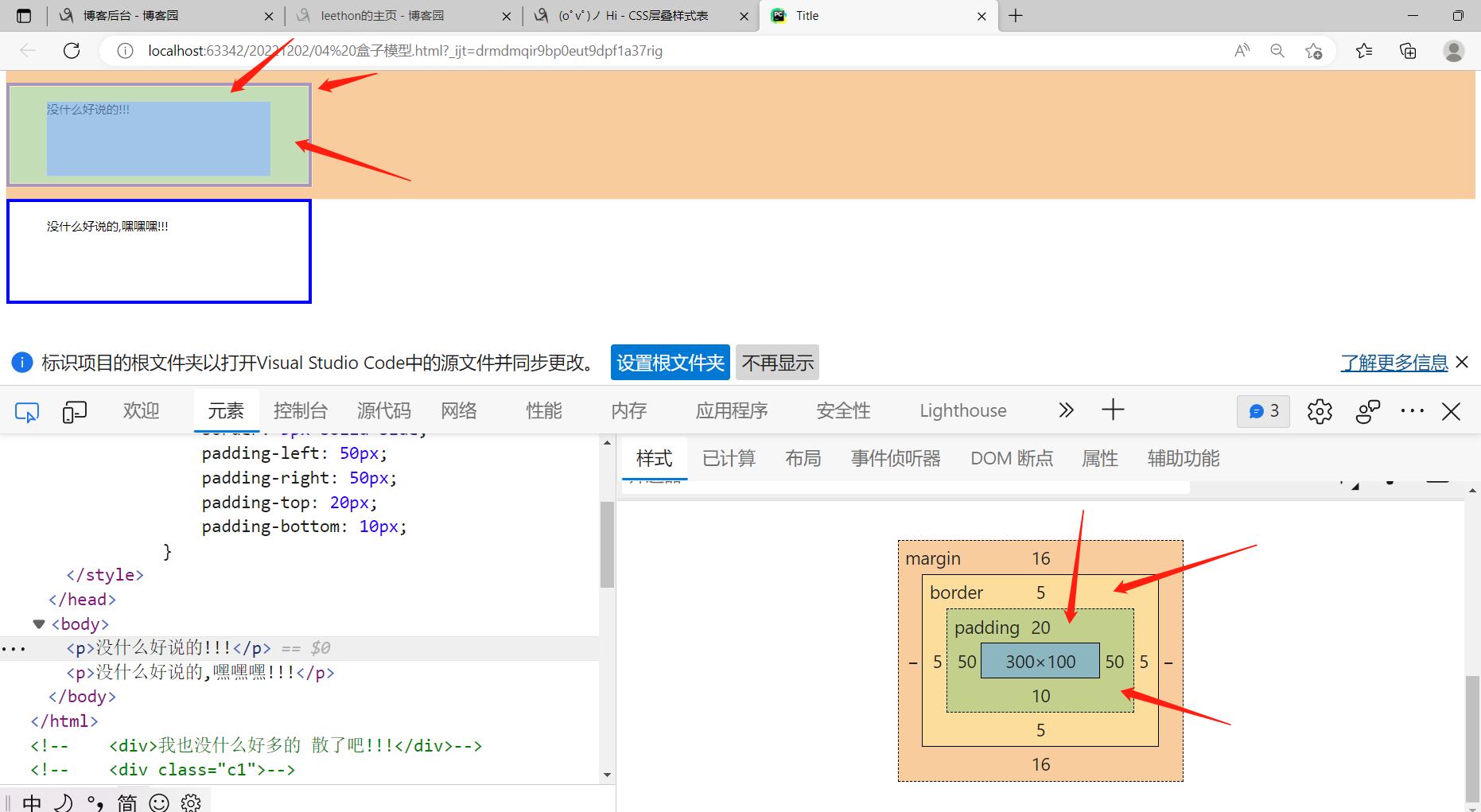
Task: Switch to 应用程序 tab
Action: [732, 410]
